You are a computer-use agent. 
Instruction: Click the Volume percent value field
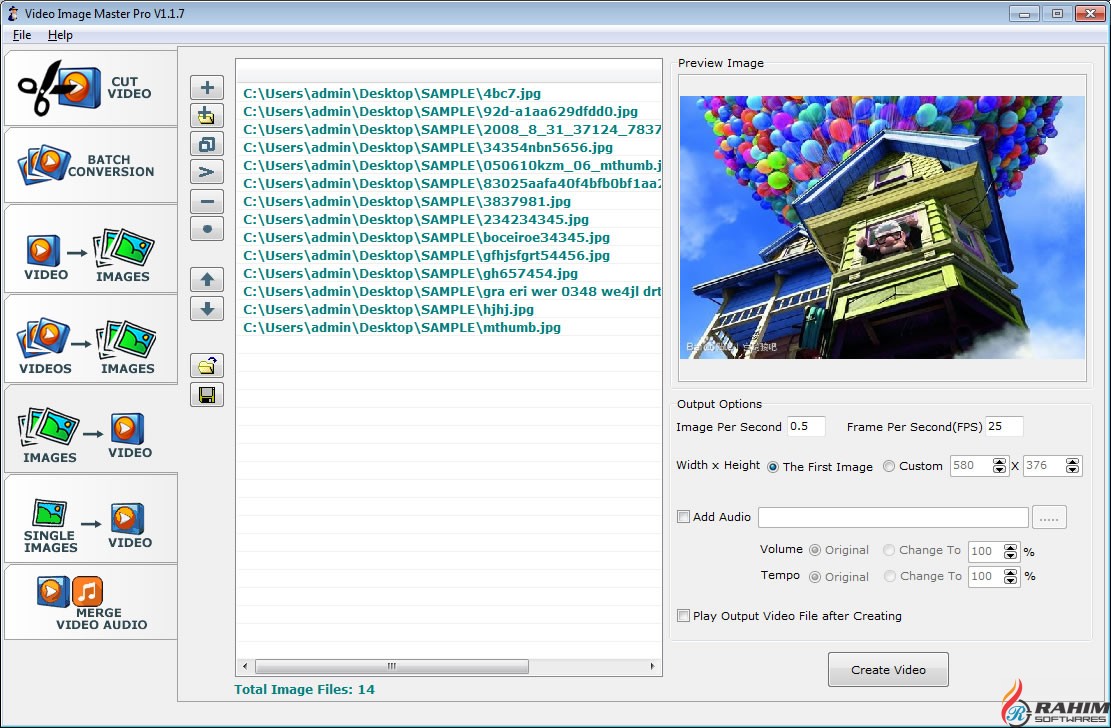[x=986, y=551]
